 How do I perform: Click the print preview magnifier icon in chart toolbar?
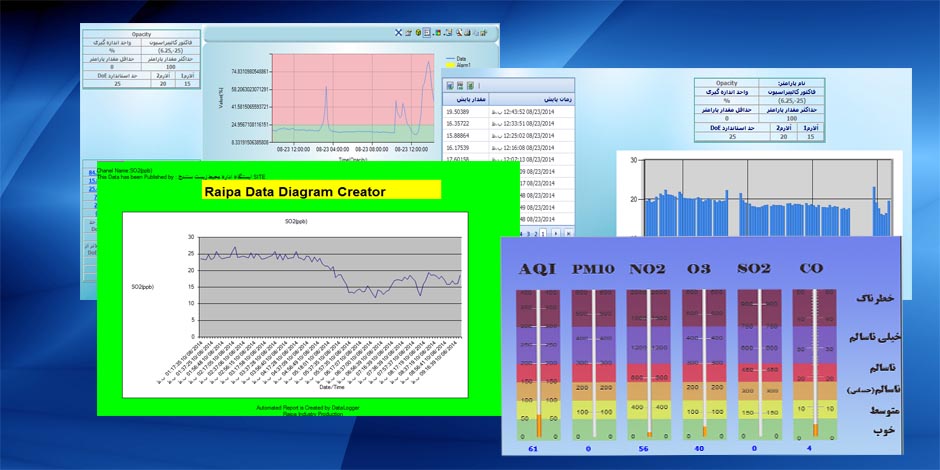click(459, 32)
